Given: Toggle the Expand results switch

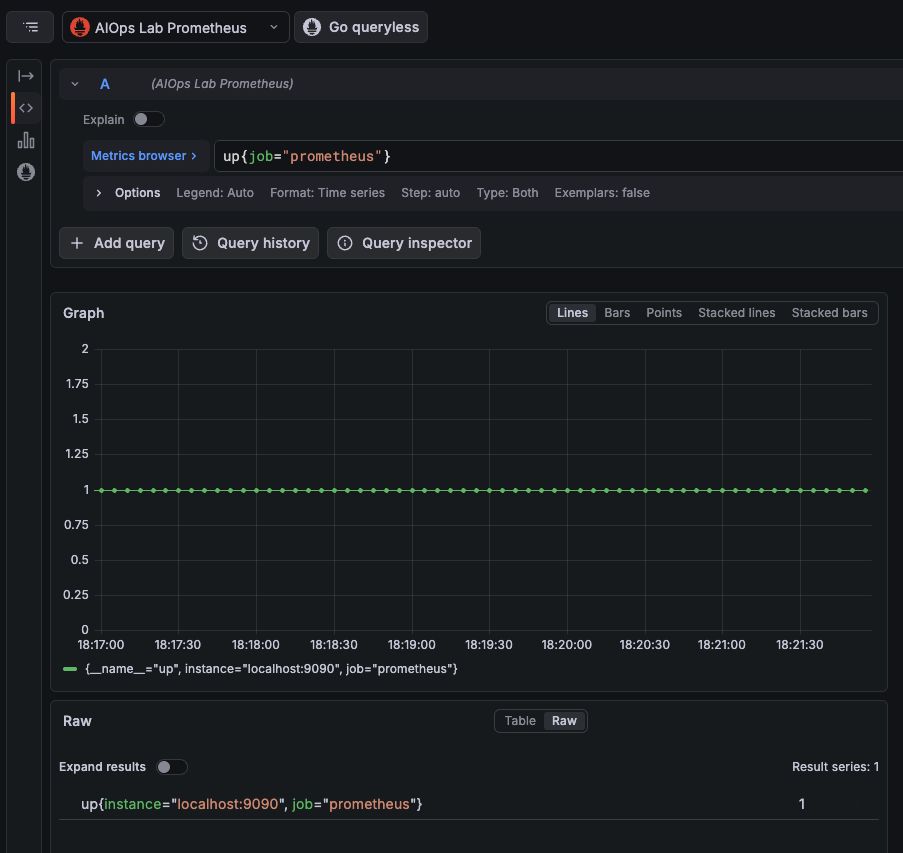Looking at the screenshot, I should click(172, 767).
